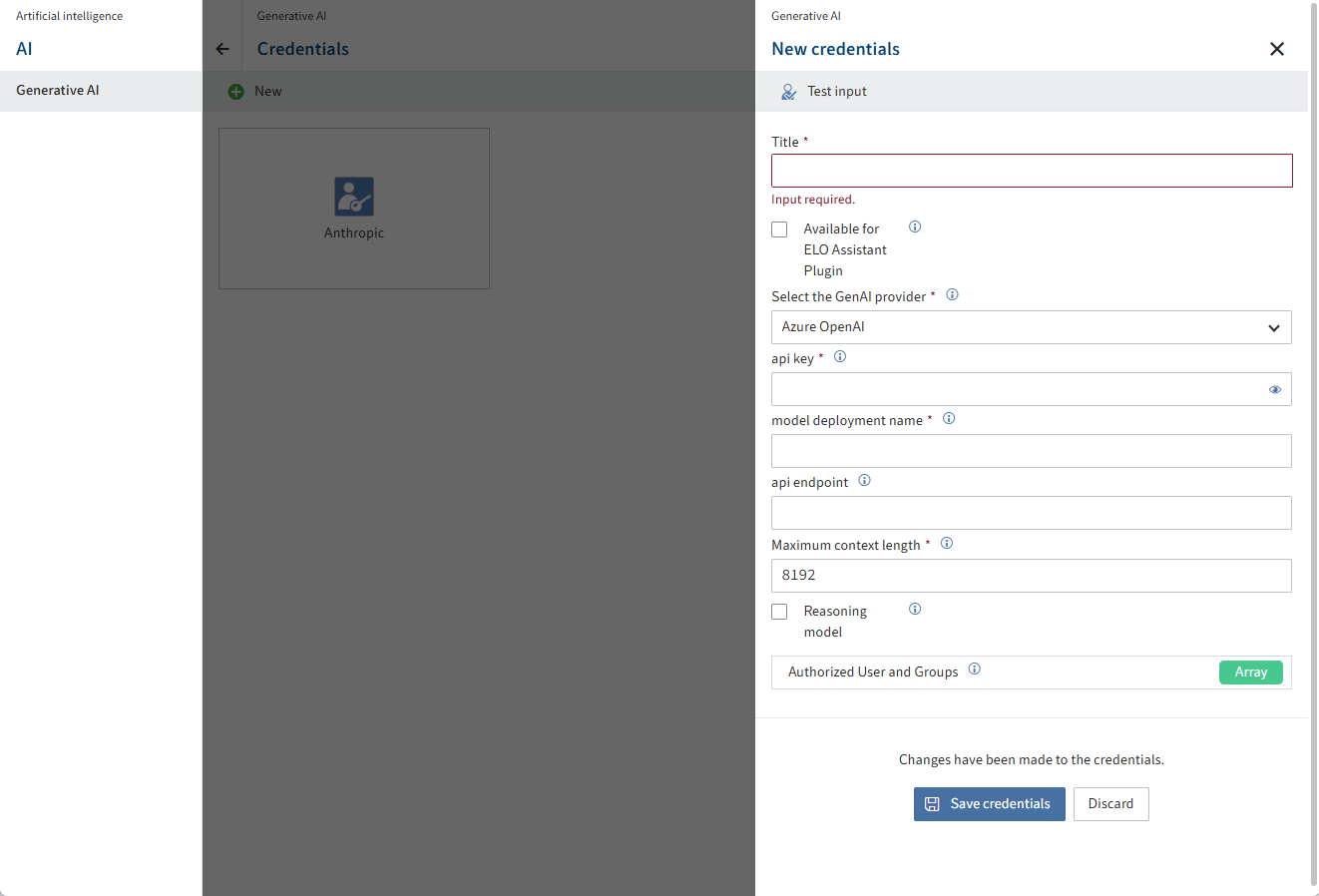Viewport: 1319px width, 896px height.
Task: Show info for Reasoning model option
Action: tap(915, 609)
